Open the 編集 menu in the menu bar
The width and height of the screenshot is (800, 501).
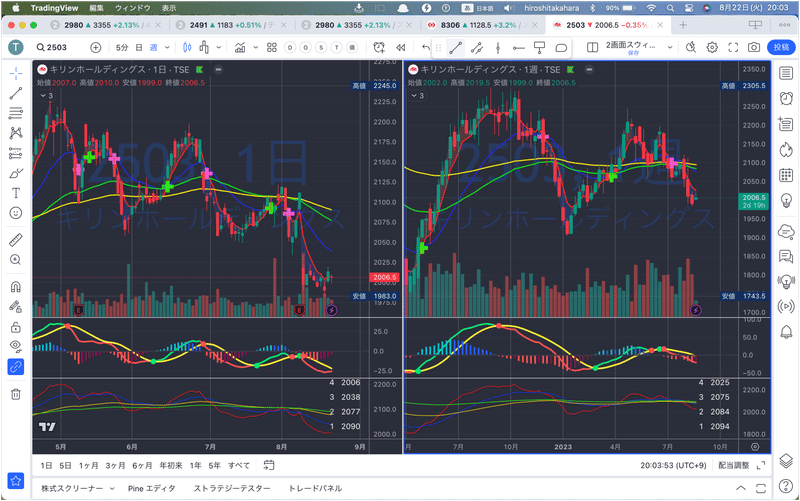(96, 8)
